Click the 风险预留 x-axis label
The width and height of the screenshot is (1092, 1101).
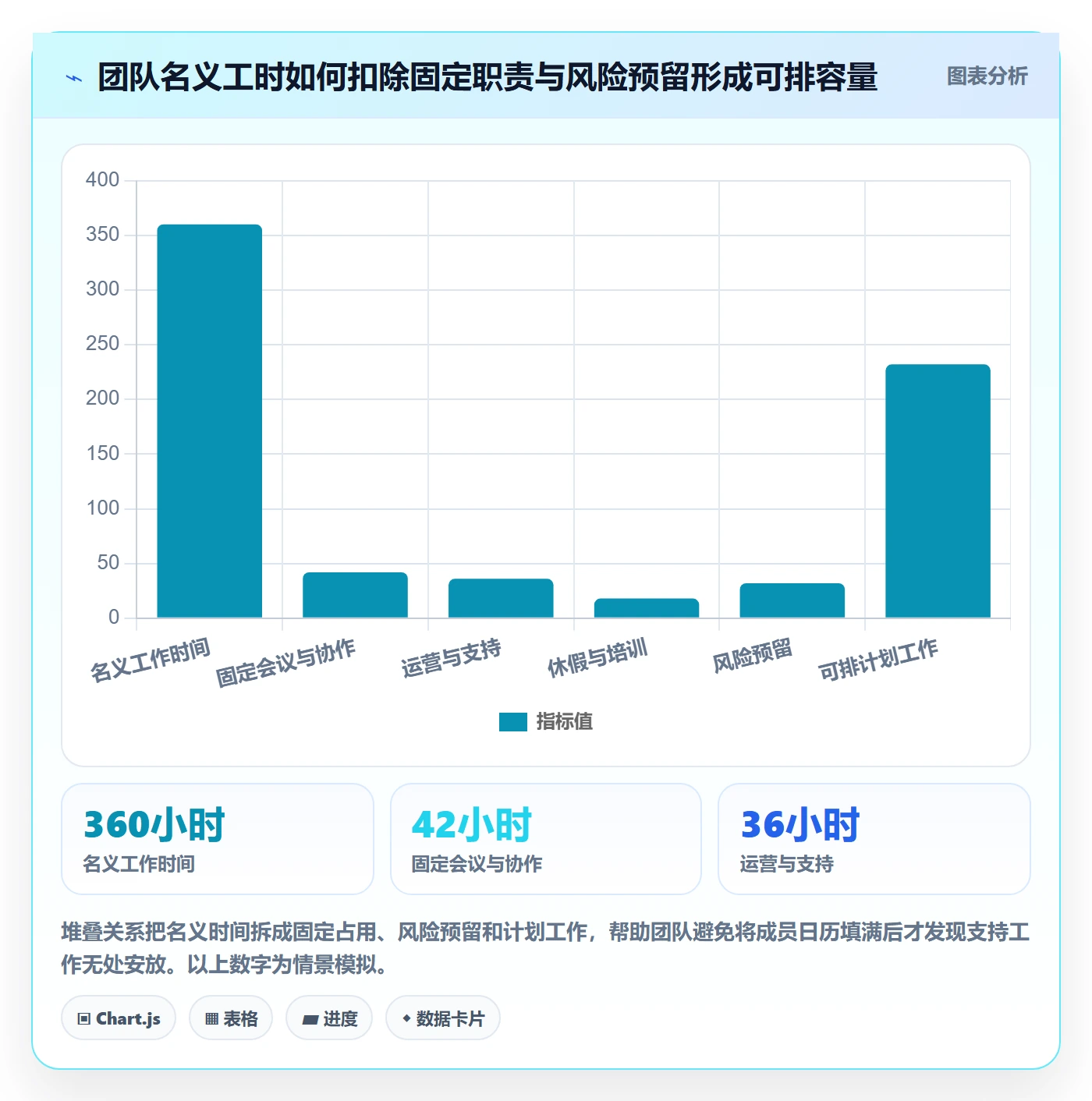753,656
